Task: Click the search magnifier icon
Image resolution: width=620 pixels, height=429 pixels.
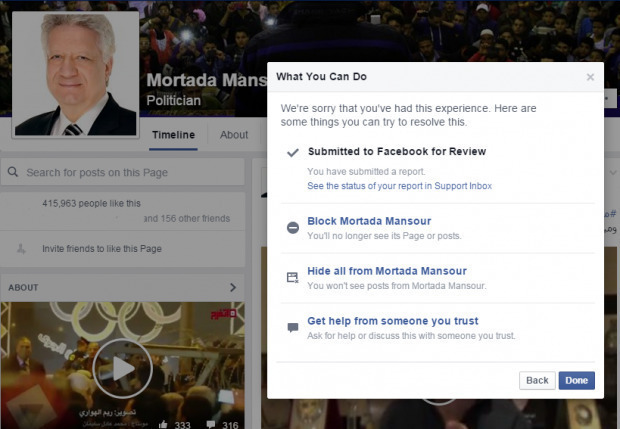Action: click(x=13, y=172)
